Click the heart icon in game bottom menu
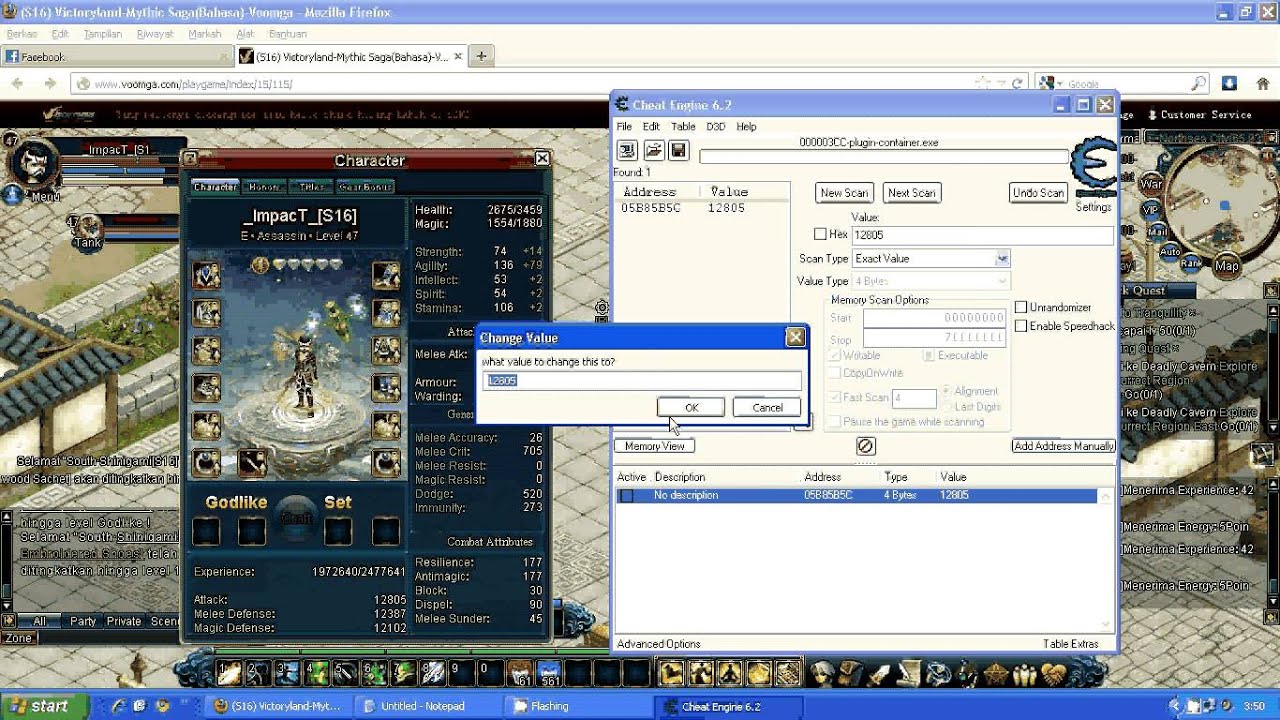 [1054, 674]
